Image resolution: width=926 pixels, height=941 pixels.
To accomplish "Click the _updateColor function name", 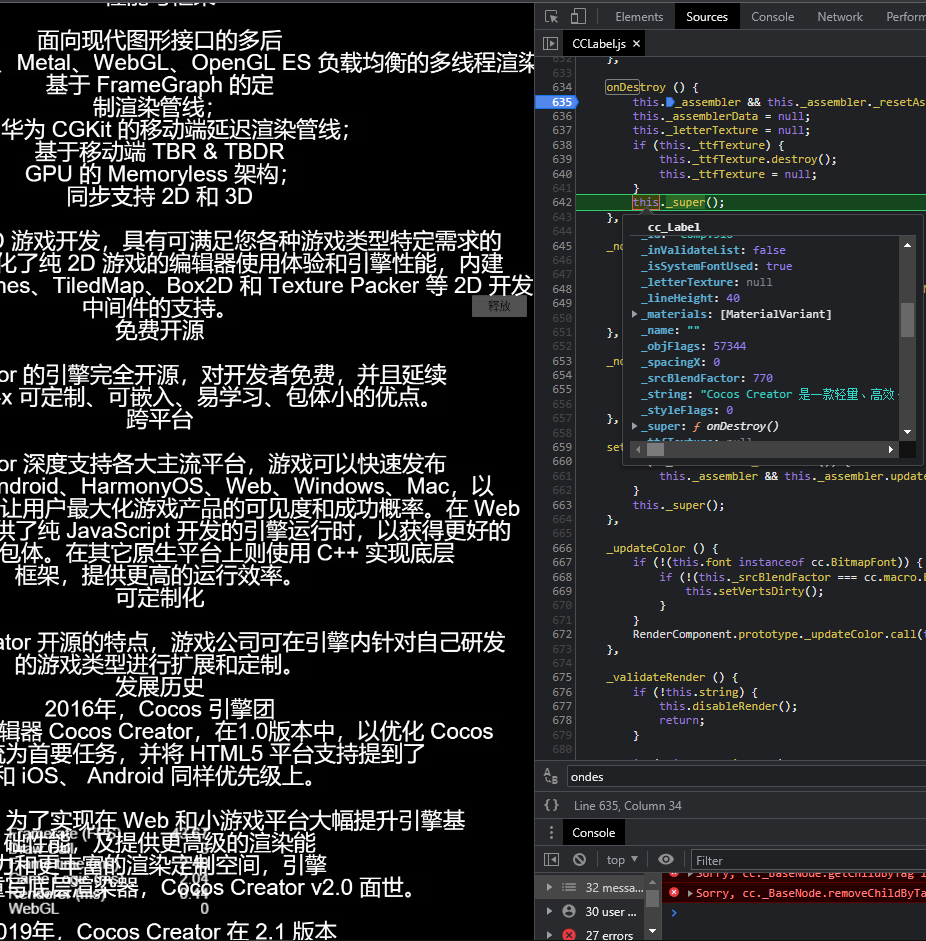I will tap(645, 548).
